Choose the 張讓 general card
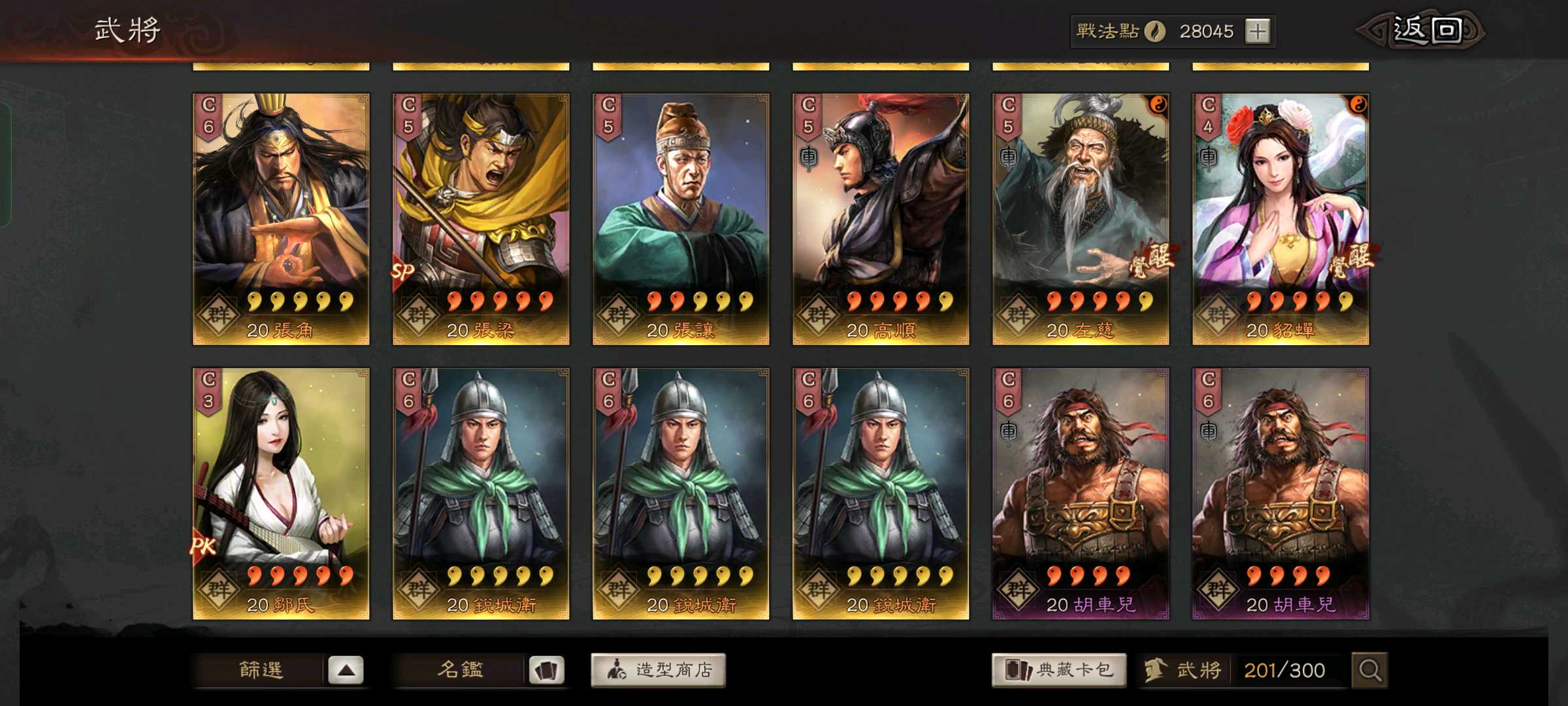1568x706 pixels. point(681,219)
